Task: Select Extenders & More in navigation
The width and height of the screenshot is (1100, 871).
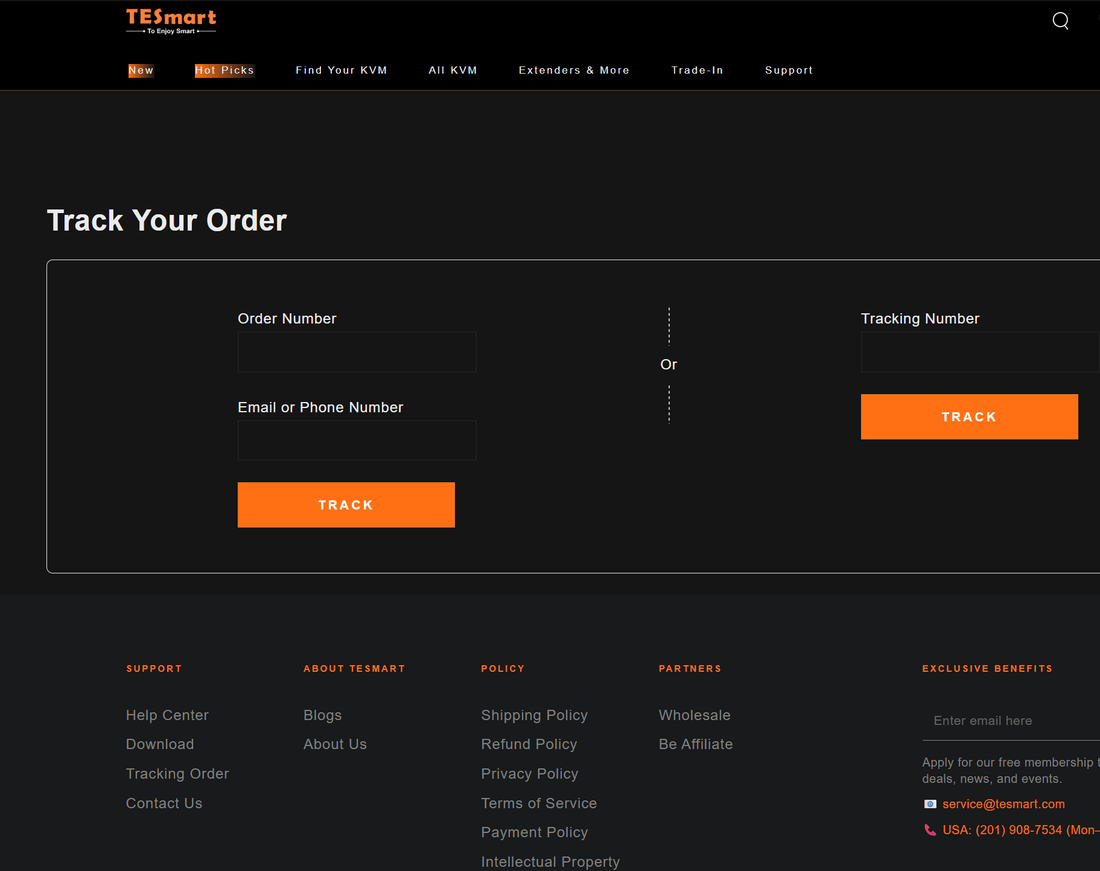Action: point(574,71)
